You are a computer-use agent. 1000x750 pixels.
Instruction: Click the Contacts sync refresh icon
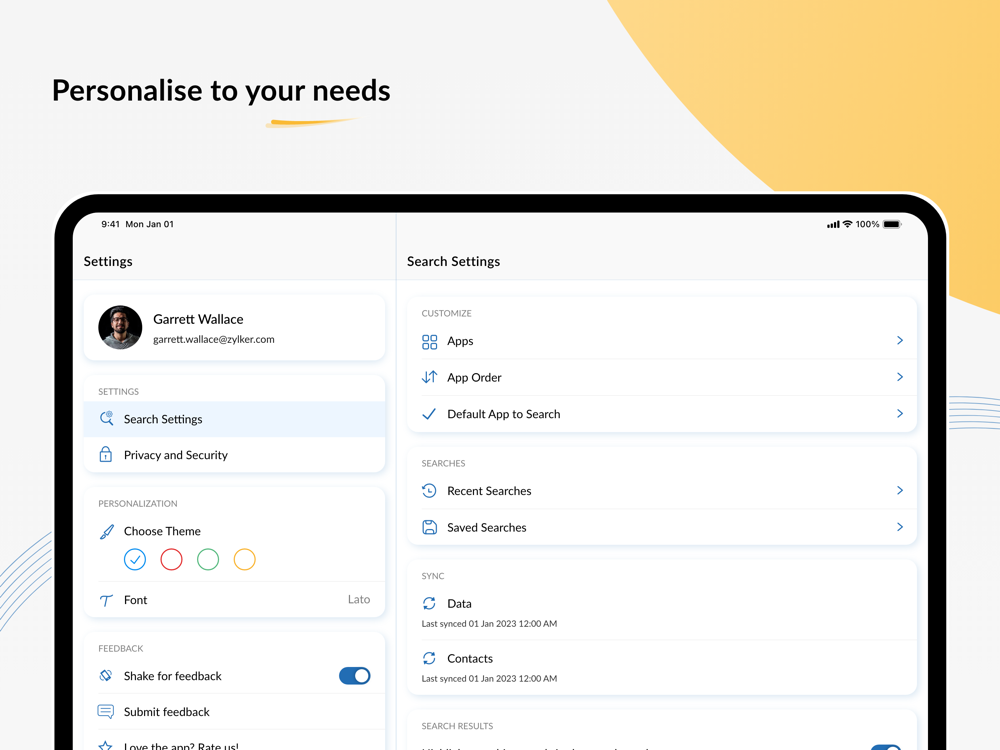(x=429, y=658)
